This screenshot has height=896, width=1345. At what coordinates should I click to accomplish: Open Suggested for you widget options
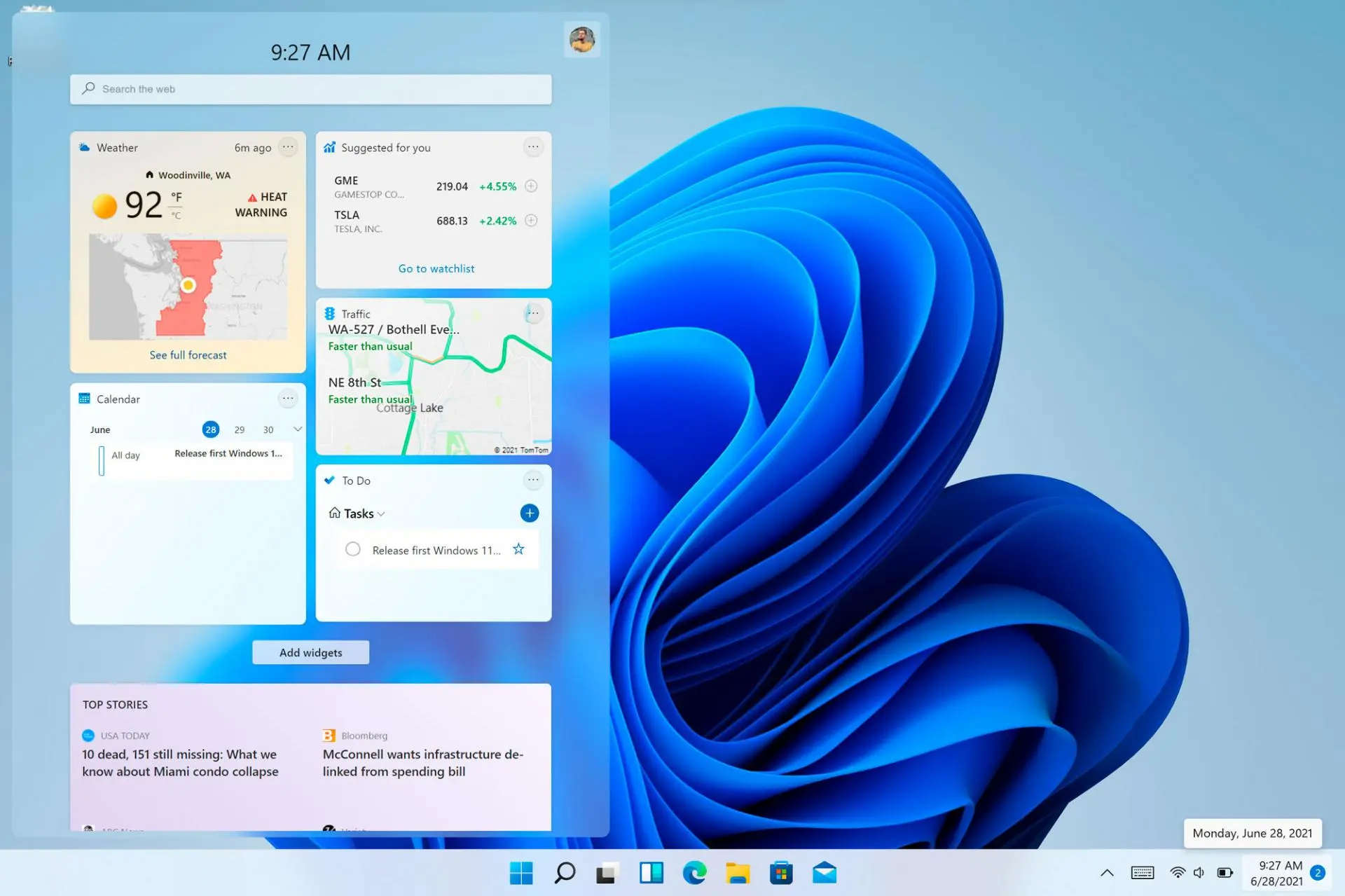533,147
